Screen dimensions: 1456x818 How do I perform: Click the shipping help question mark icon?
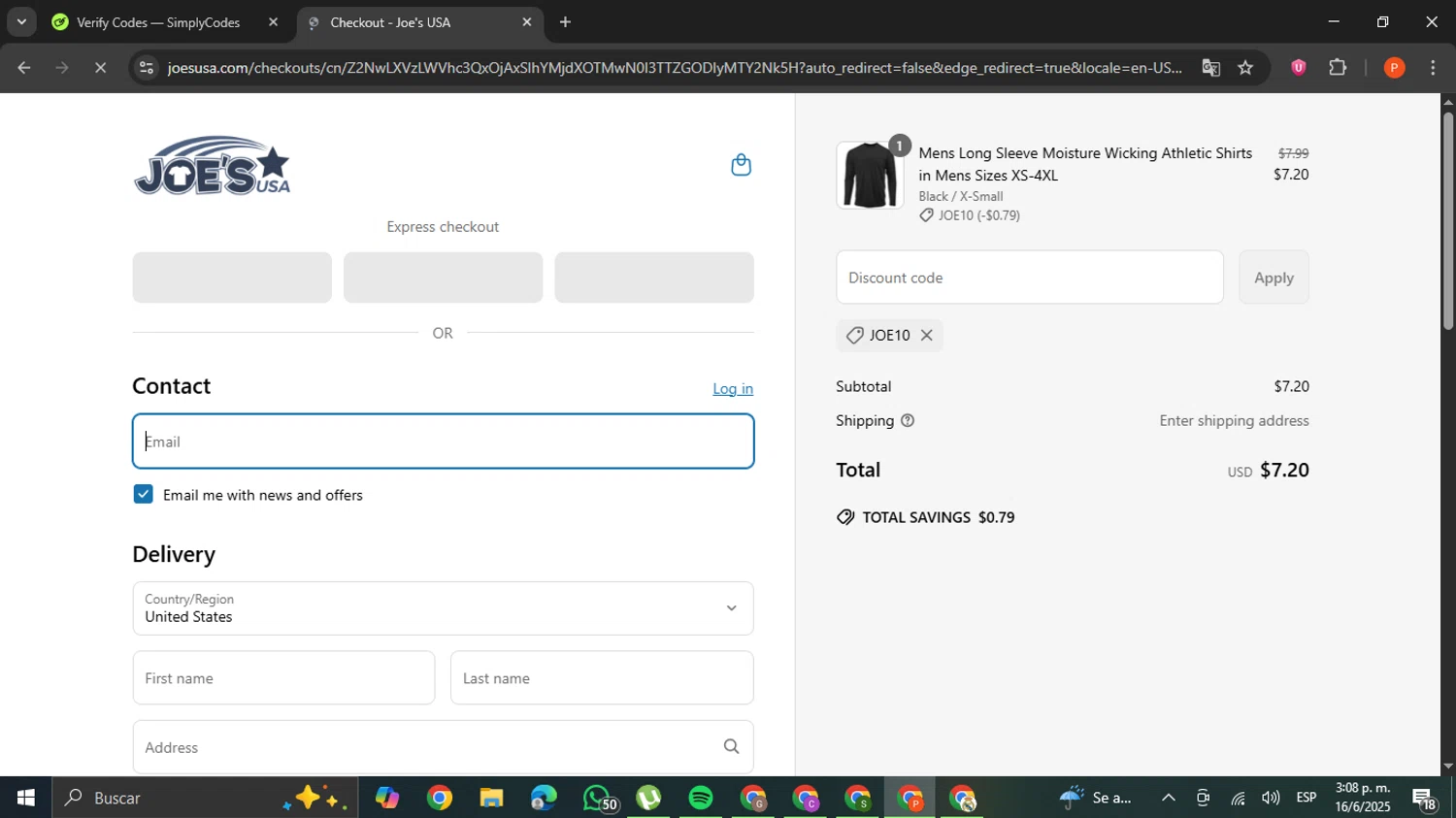pyautogui.click(x=908, y=421)
